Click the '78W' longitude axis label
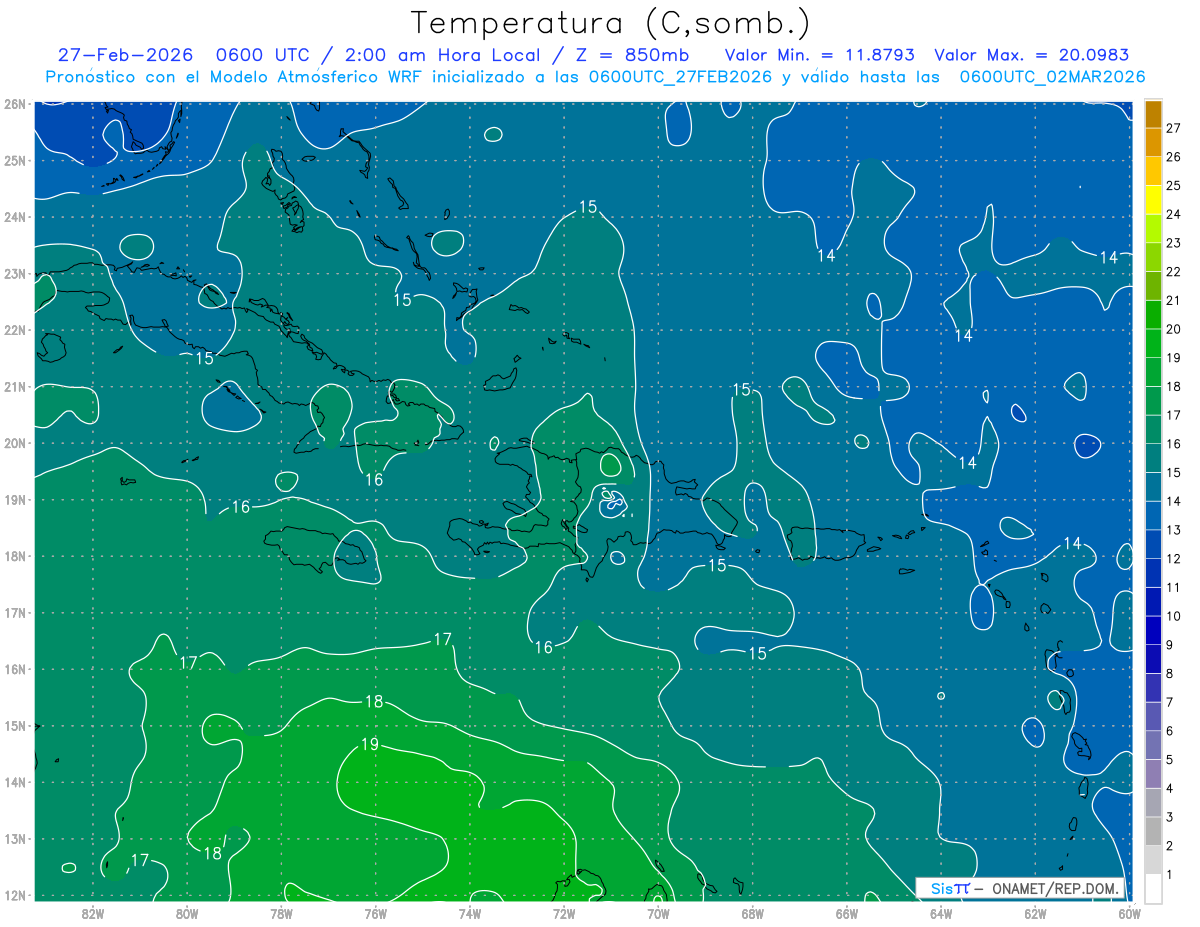 [281, 913]
